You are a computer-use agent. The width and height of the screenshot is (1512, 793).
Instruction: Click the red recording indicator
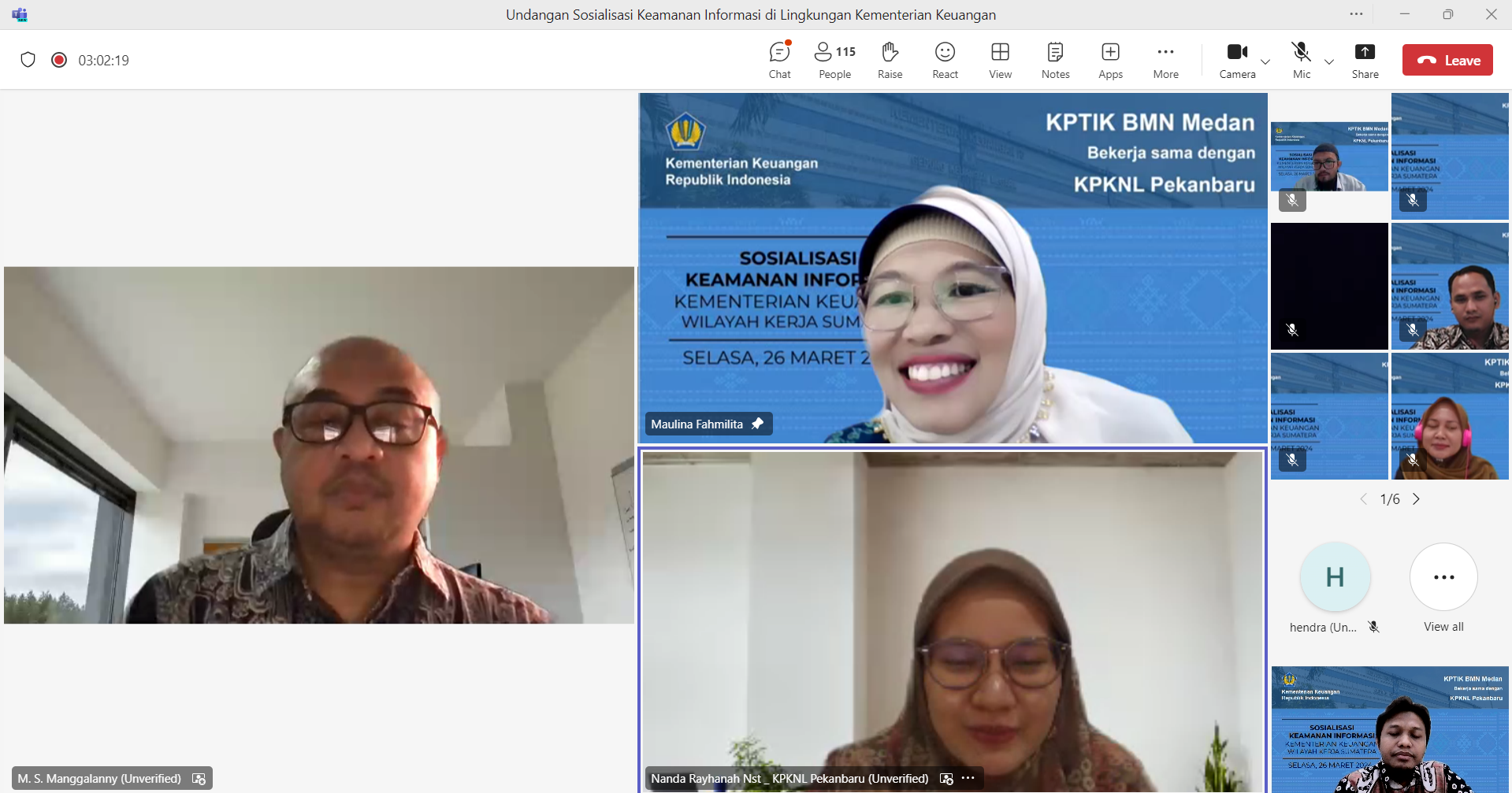pyautogui.click(x=59, y=60)
